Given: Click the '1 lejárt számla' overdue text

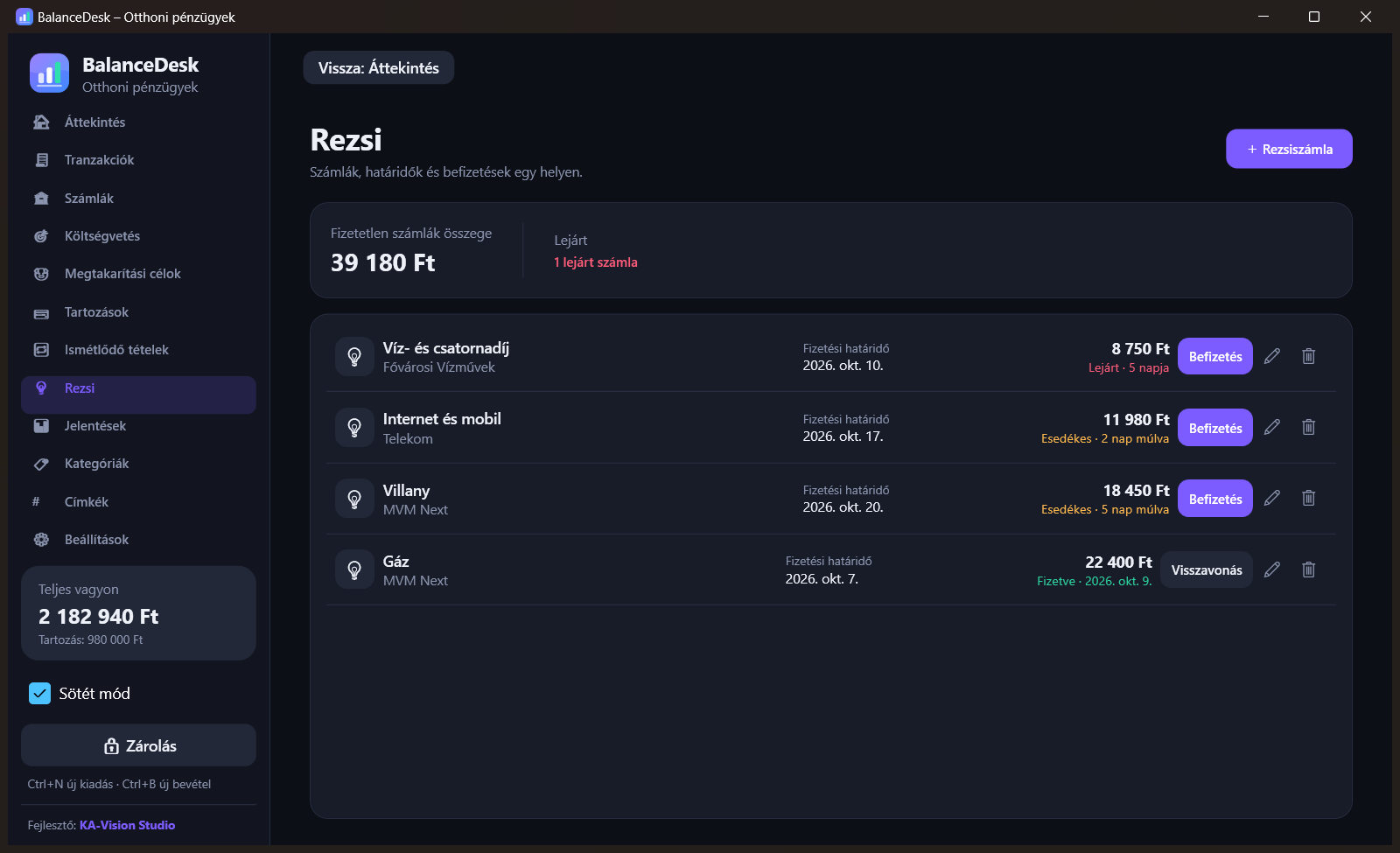Looking at the screenshot, I should click(596, 262).
